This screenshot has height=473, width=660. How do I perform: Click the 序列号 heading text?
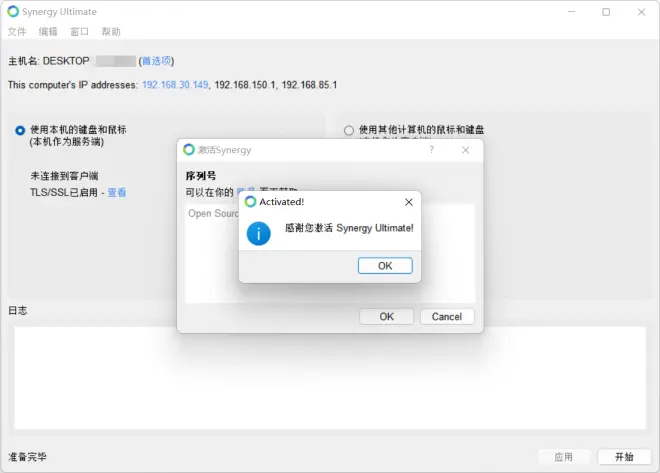coord(201,176)
